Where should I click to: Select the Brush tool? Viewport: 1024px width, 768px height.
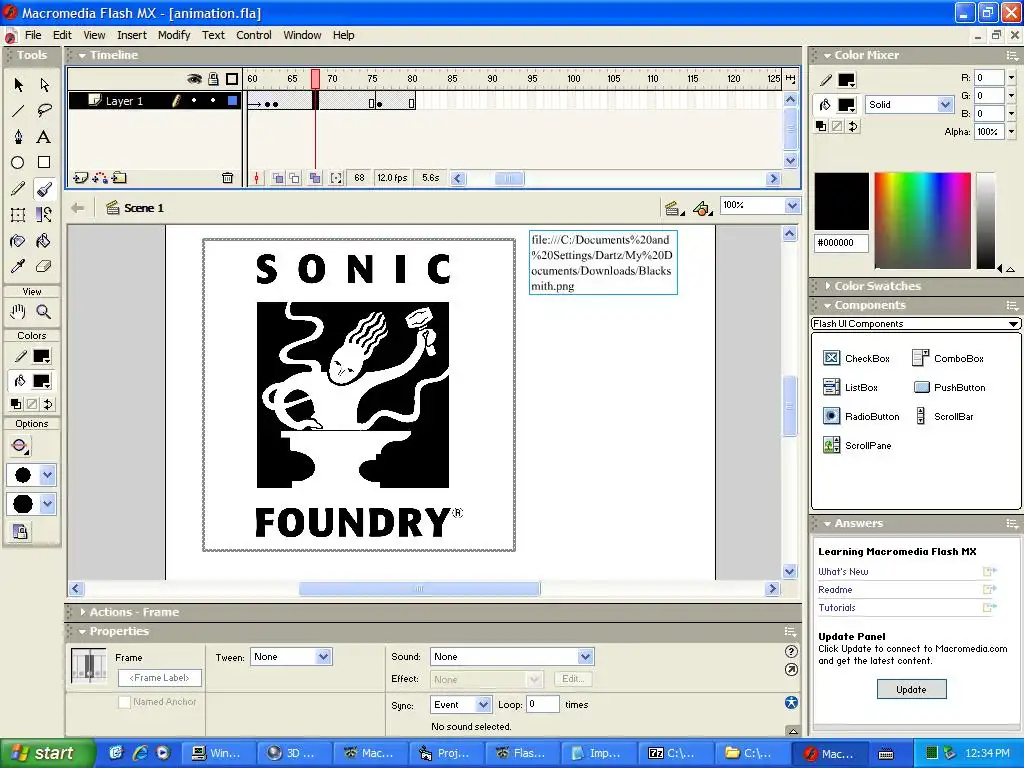pos(44,189)
